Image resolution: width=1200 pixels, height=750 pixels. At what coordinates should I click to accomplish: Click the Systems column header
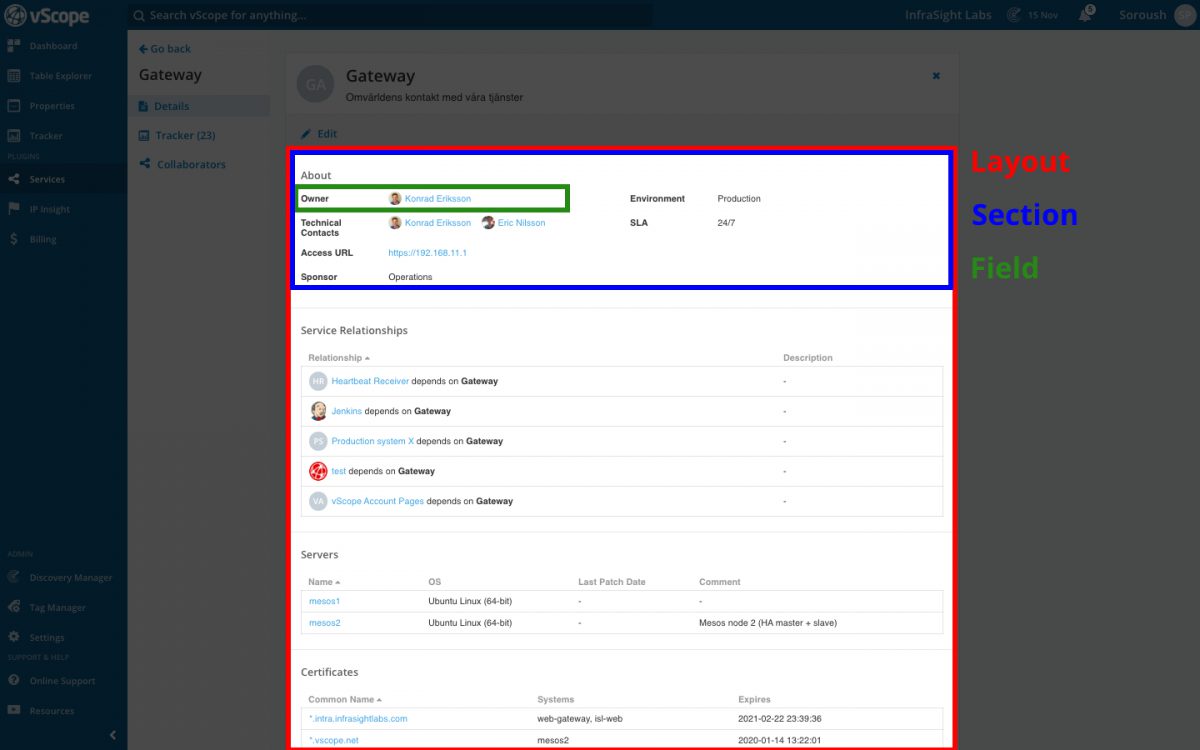[x=556, y=700]
